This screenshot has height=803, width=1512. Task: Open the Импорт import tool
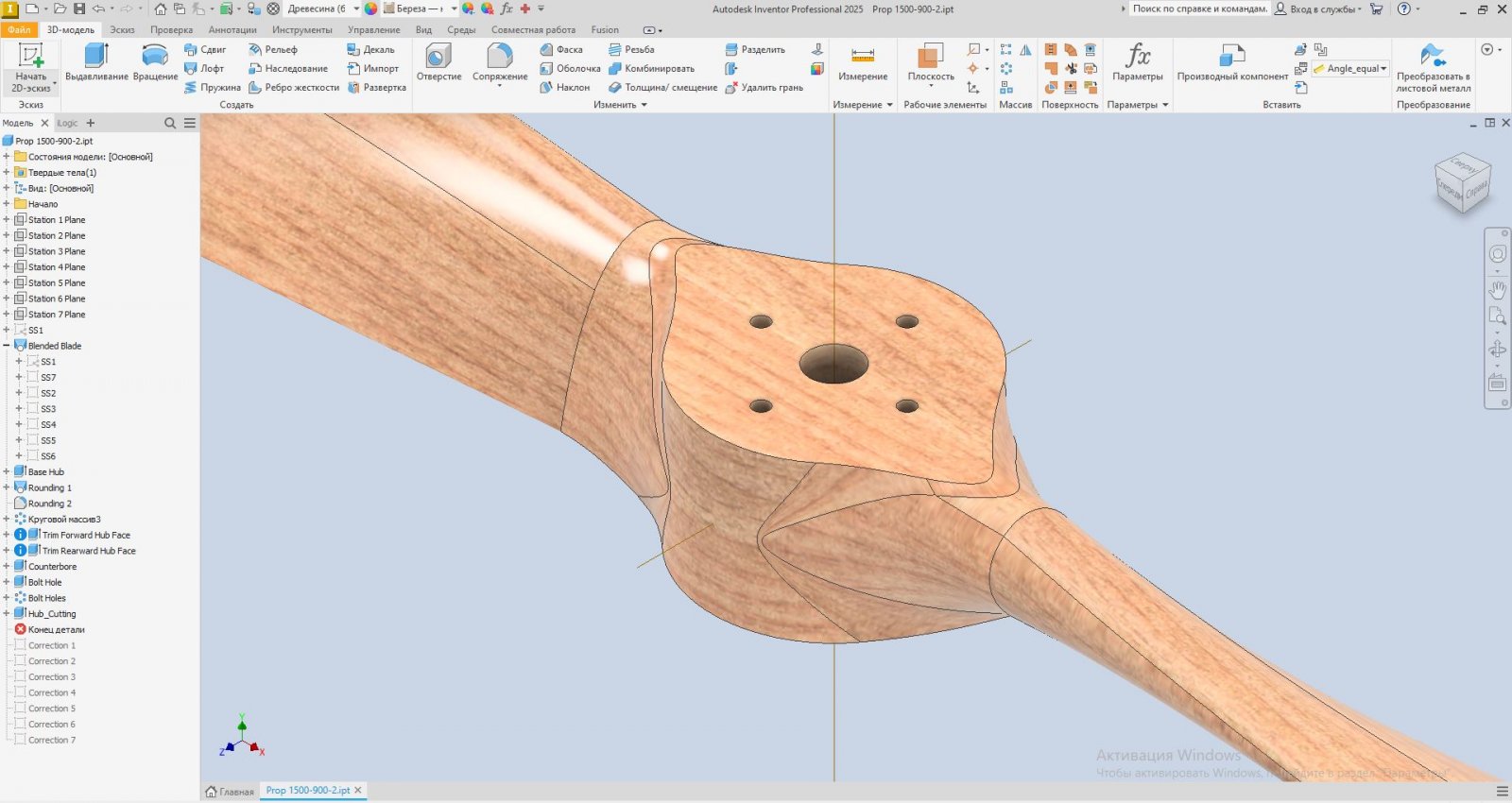click(x=373, y=68)
